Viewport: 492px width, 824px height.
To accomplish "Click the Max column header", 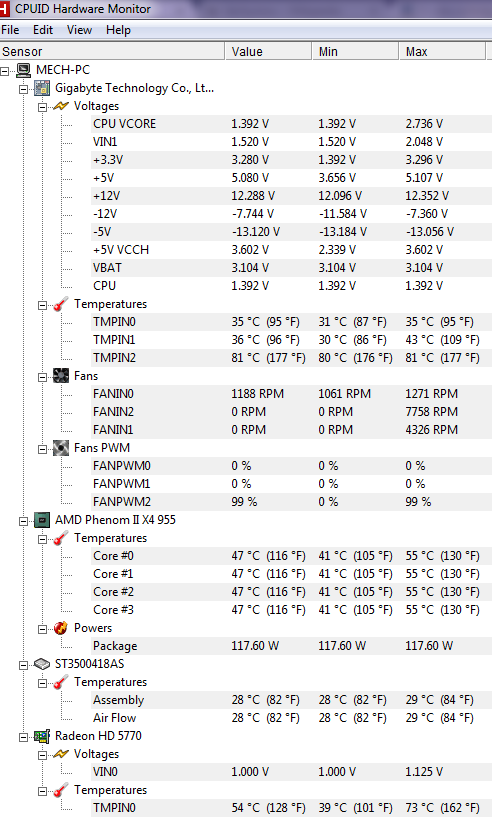I will (442, 52).
